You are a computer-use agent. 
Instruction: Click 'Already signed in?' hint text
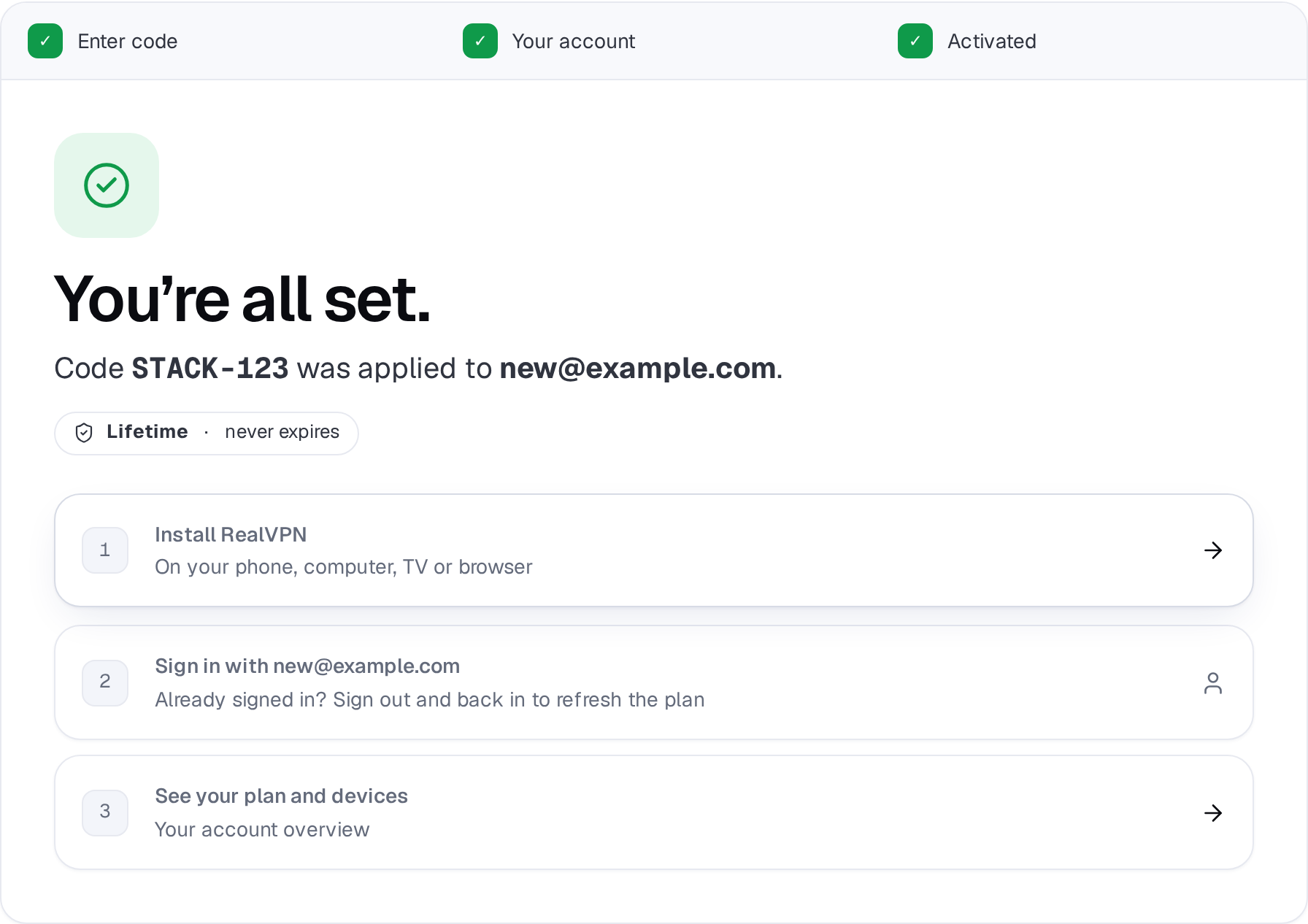click(430, 700)
